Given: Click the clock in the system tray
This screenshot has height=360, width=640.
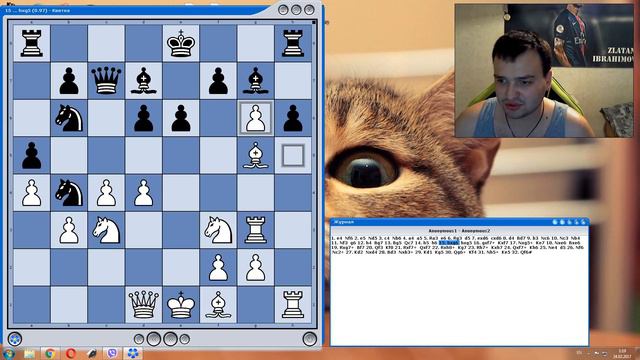Looking at the screenshot, I should point(622,353).
